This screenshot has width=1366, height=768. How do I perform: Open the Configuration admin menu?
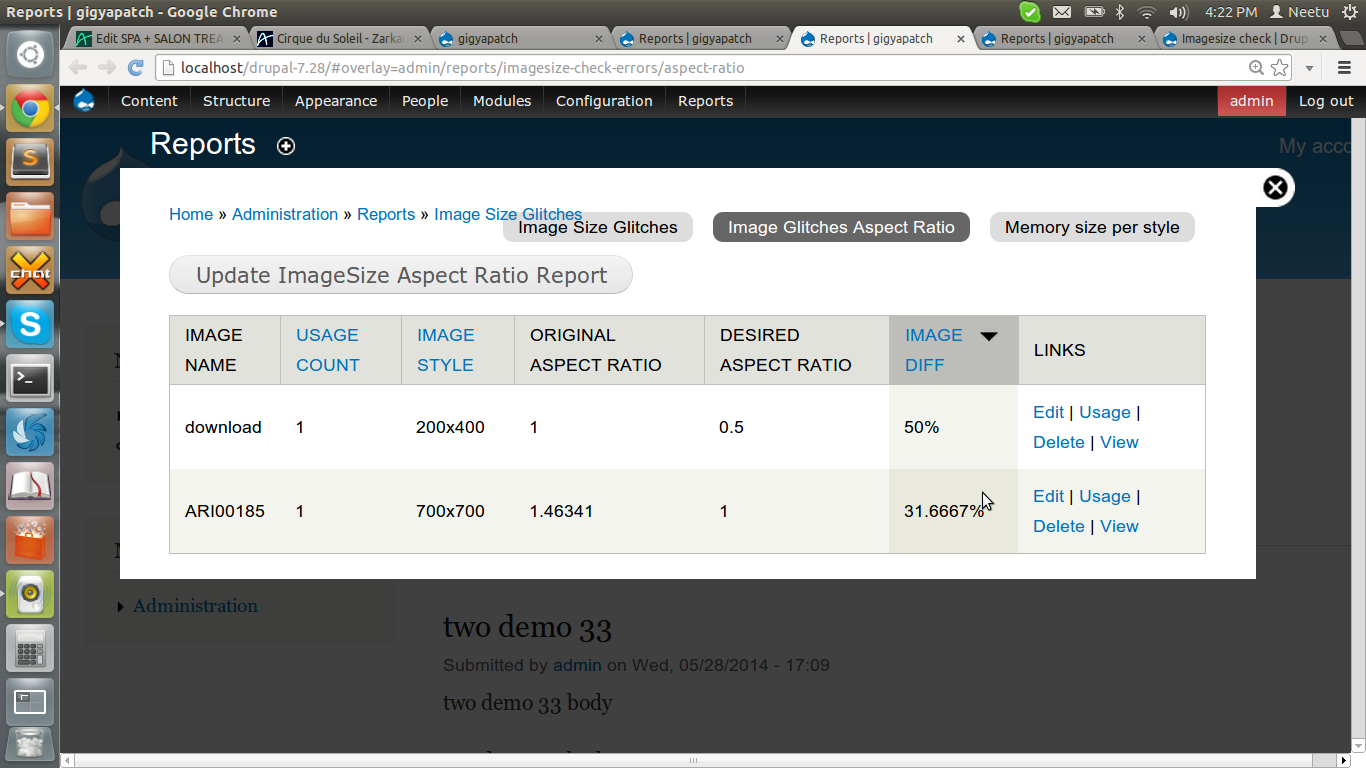point(604,101)
